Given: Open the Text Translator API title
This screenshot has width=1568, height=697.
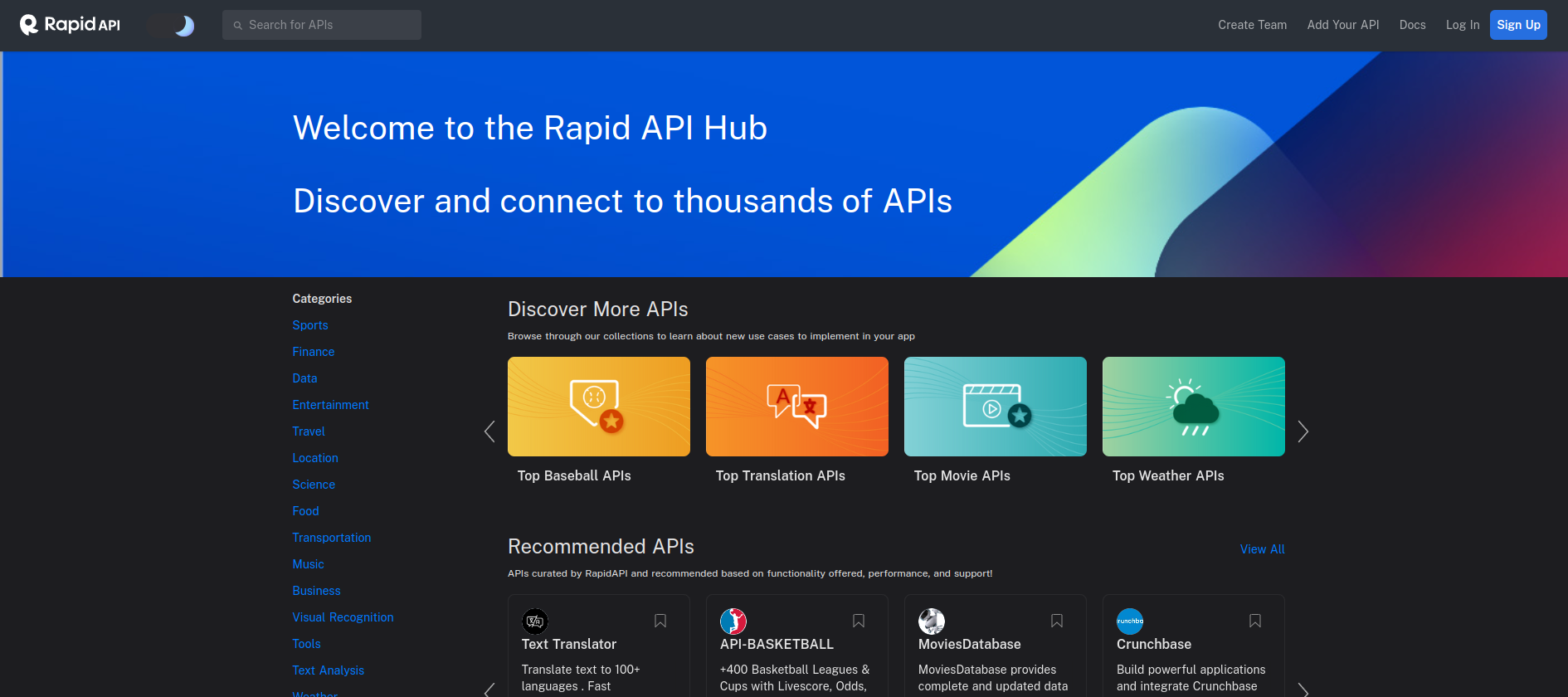Looking at the screenshot, I should [x=569, y=644].
